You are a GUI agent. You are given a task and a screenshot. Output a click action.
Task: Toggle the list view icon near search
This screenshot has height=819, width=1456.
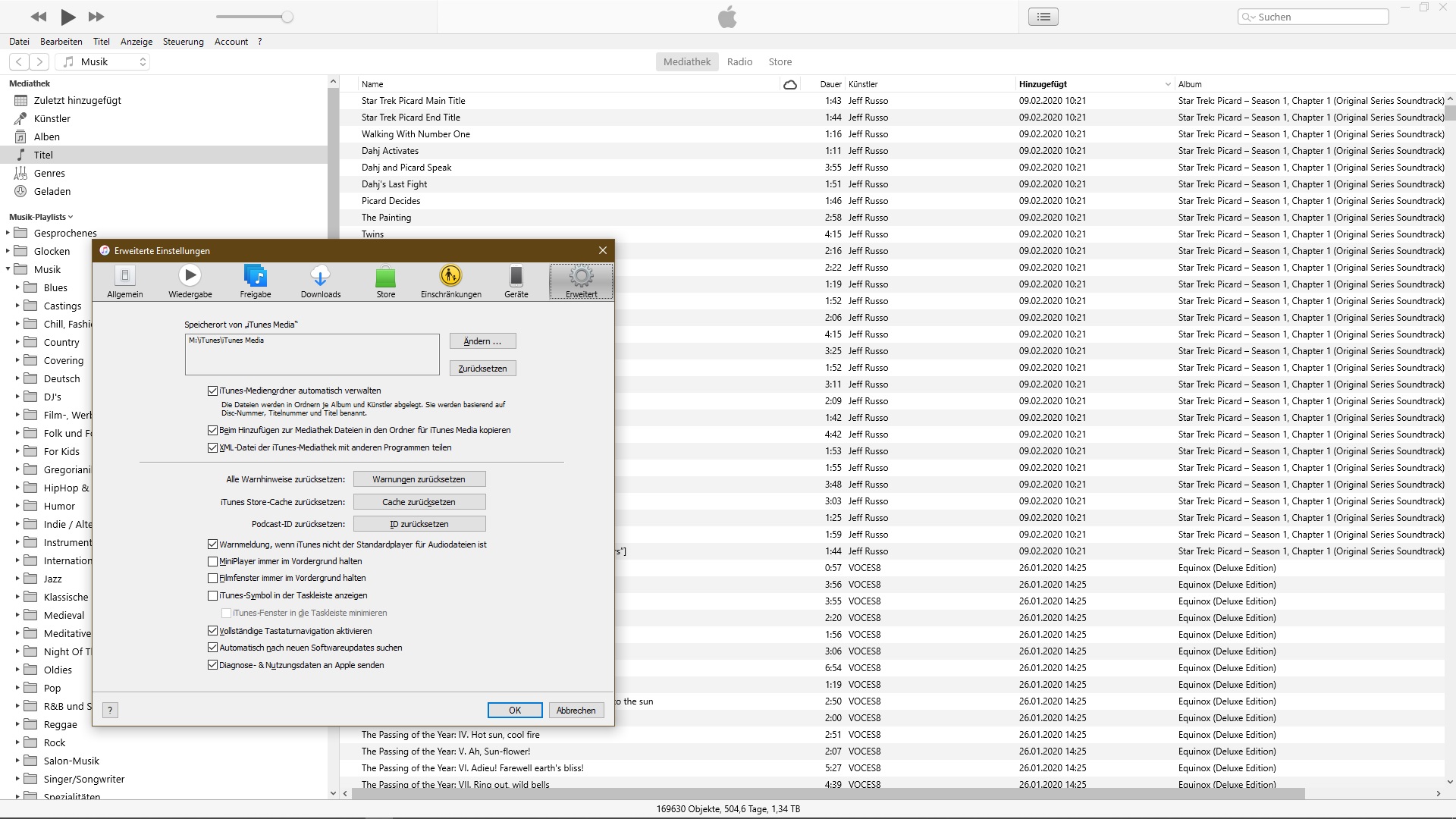click(x=1043, y=17)
